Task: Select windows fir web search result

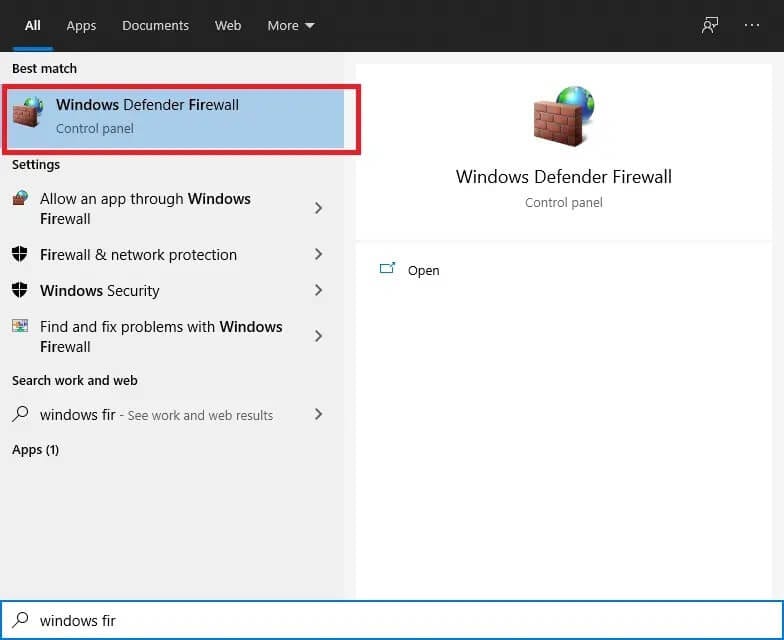Action: [172, 414]
